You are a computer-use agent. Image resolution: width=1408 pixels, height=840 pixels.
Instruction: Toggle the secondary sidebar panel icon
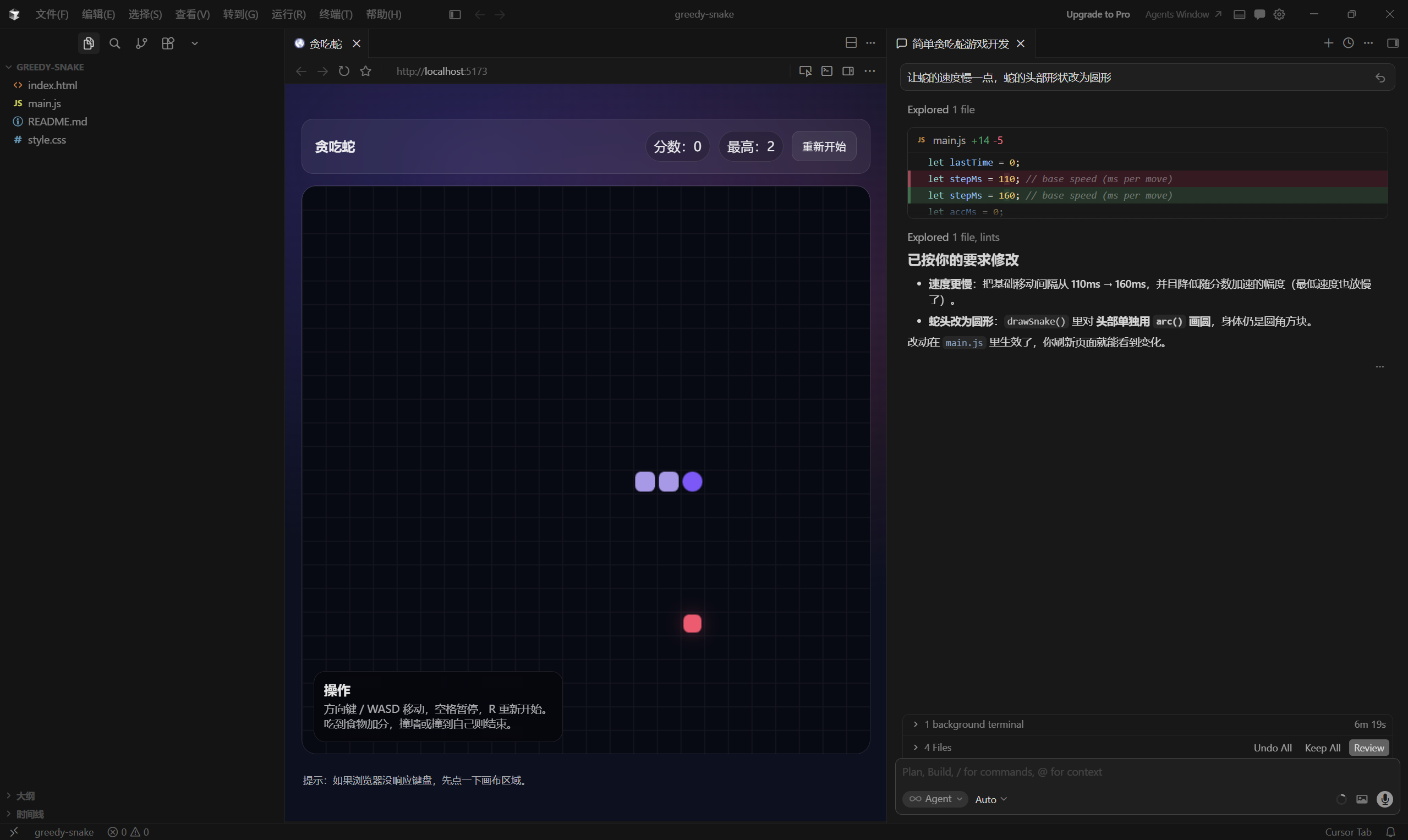1393,43
